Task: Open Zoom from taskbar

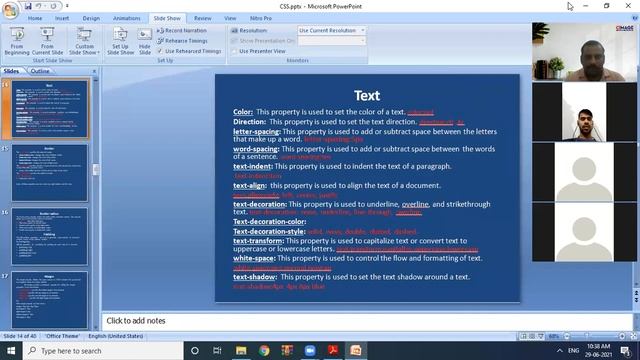Action: click(x=310, y=351)
